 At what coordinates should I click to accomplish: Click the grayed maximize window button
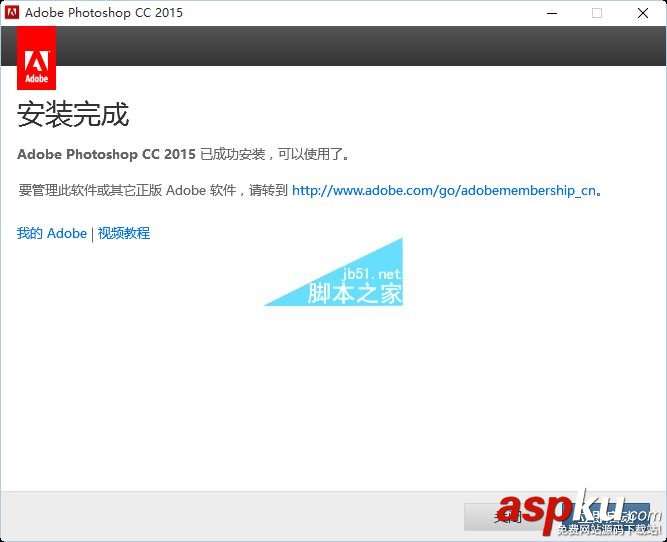(x=597, y=13)
